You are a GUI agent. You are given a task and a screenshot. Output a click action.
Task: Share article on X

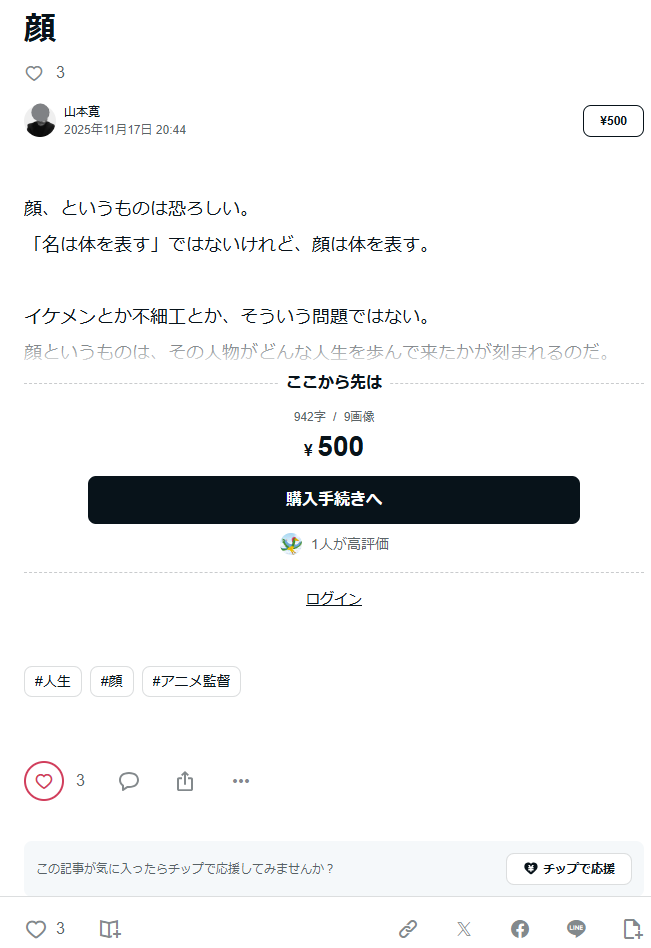point(464,929)
